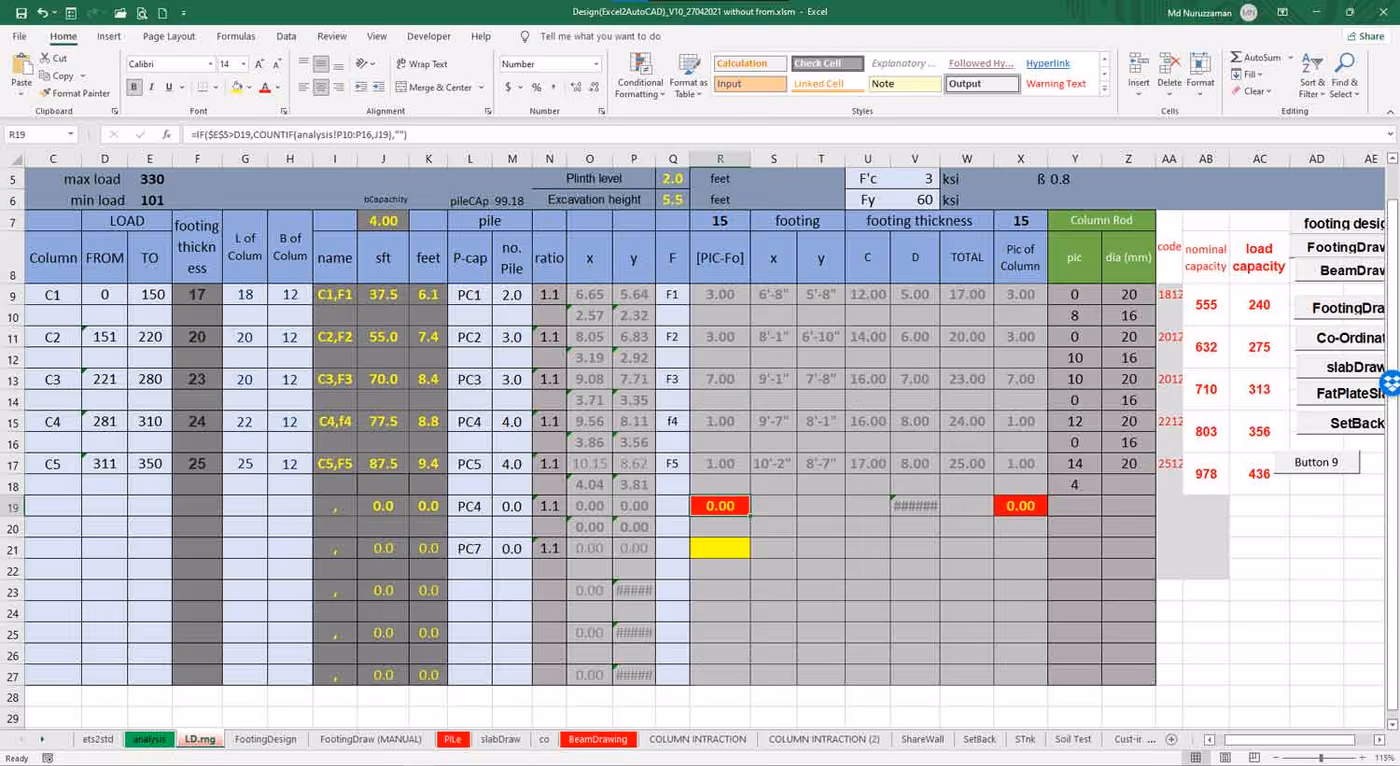
Task: Activate the Format Painter
Action: point(74,93)
